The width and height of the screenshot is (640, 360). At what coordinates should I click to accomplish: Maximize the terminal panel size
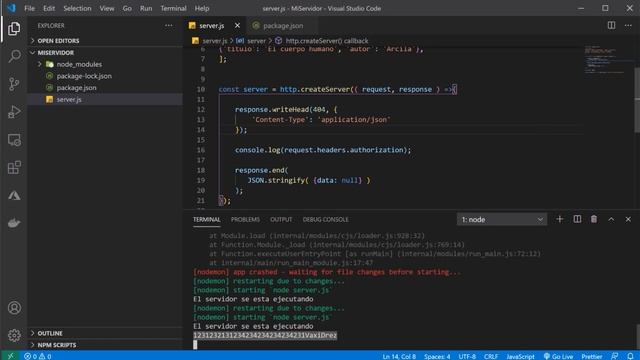point(611,219)
